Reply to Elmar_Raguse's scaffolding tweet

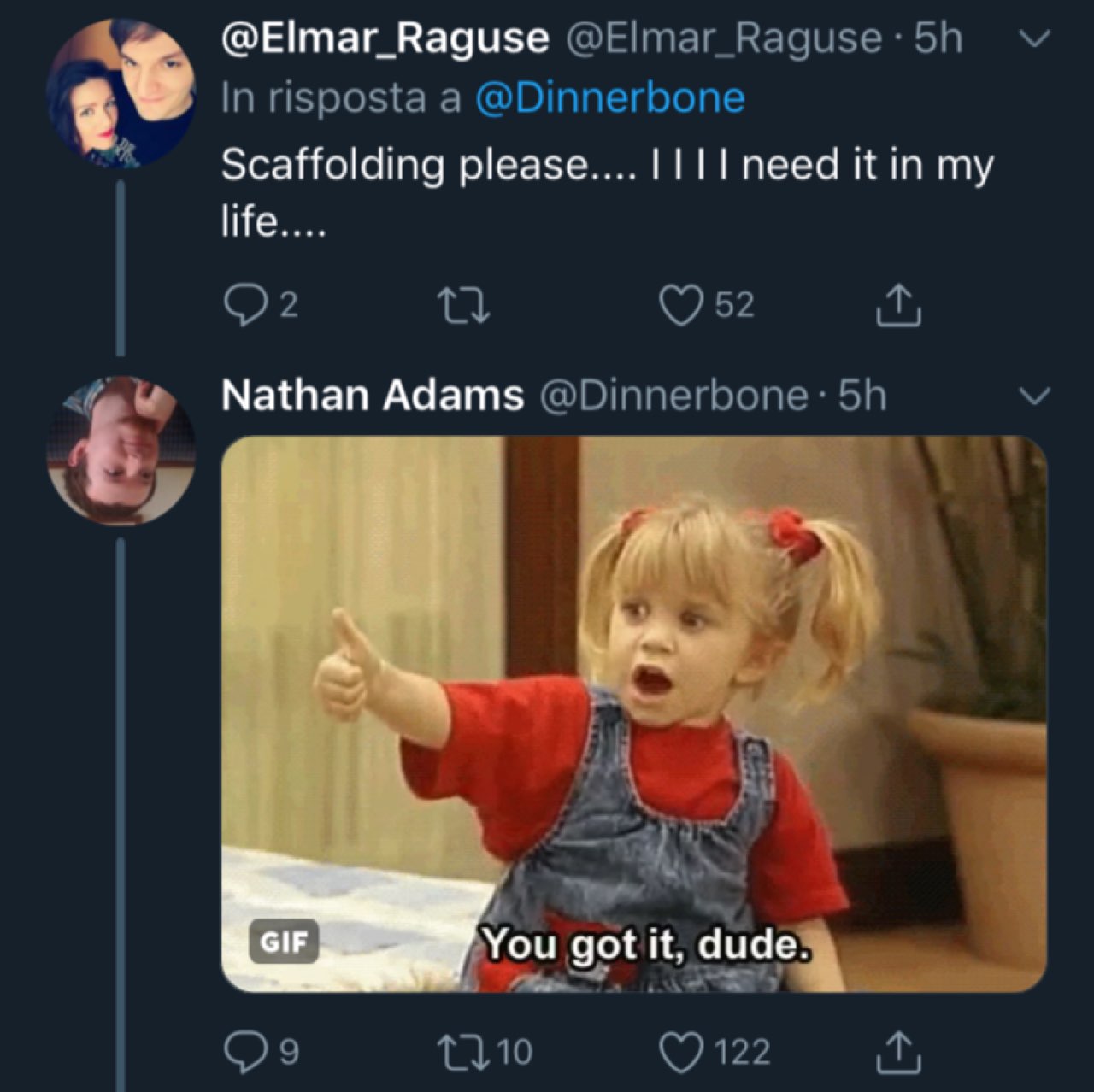click(244, 305)
